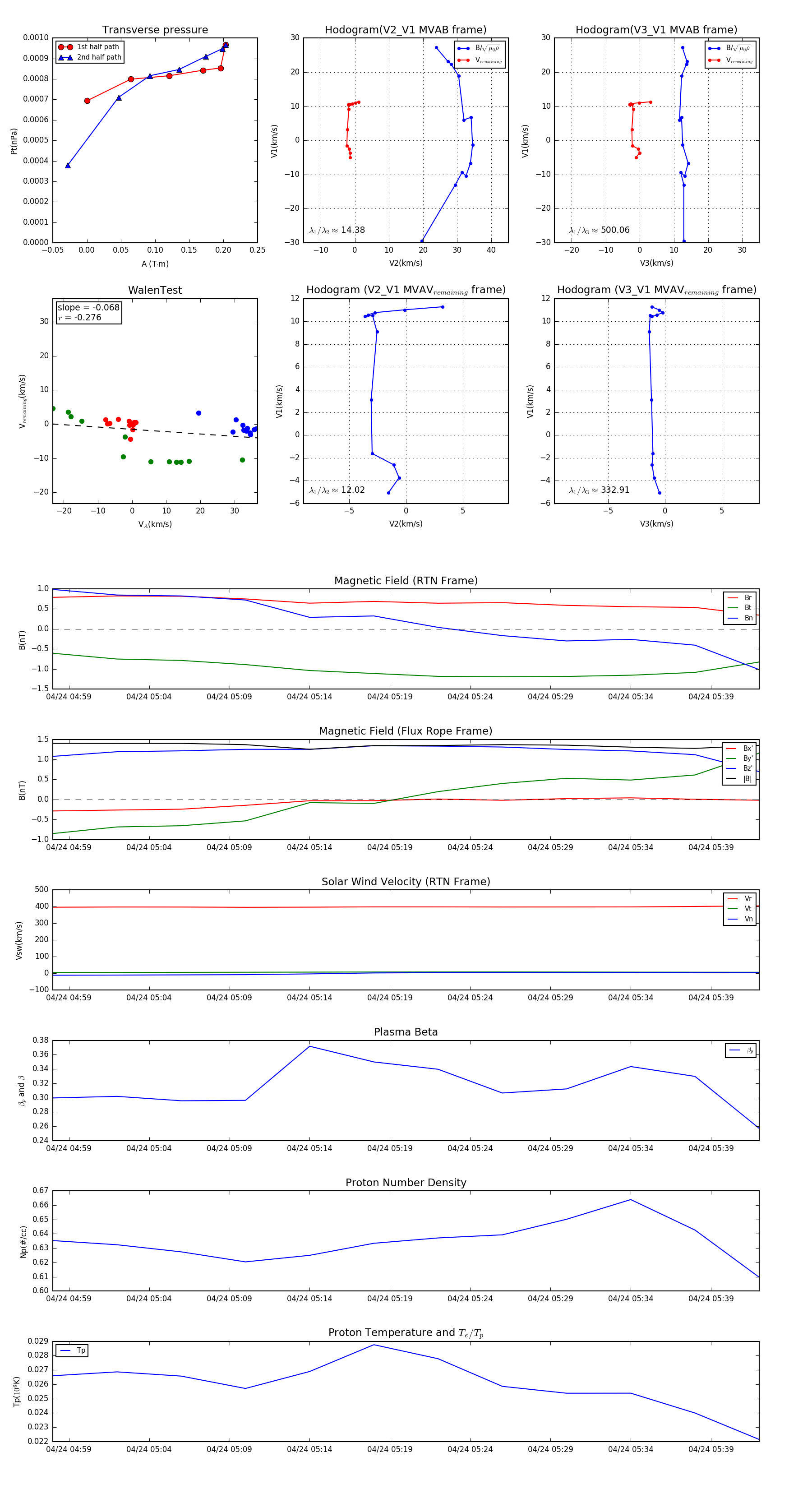Viewport: 812px width, 1489px height.
Task: Click the blue triangle at the lowest Transverse pressure point
Action: [x=68, y=165]
